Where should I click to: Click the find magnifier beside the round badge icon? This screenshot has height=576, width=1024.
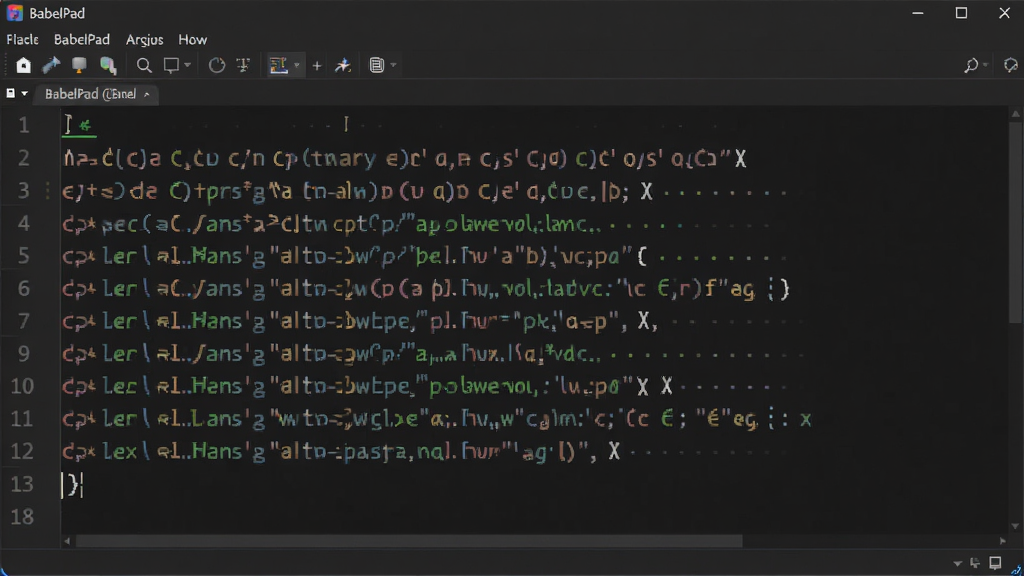tap(971, 65)
